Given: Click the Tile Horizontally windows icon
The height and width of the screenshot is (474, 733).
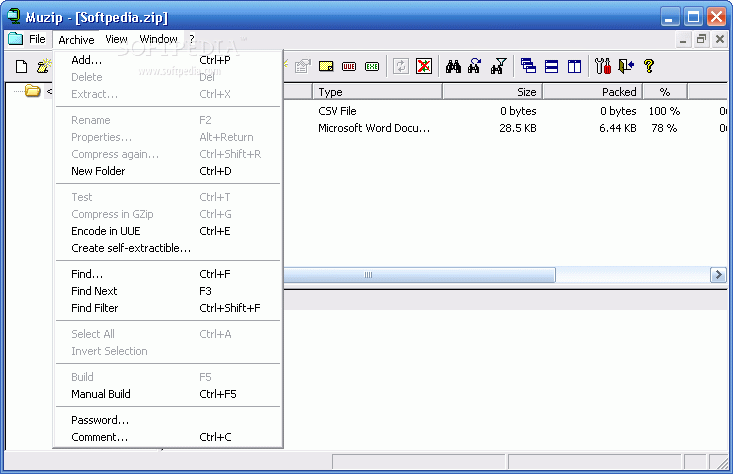Looking at the screenshot, I should pos(552,66).
